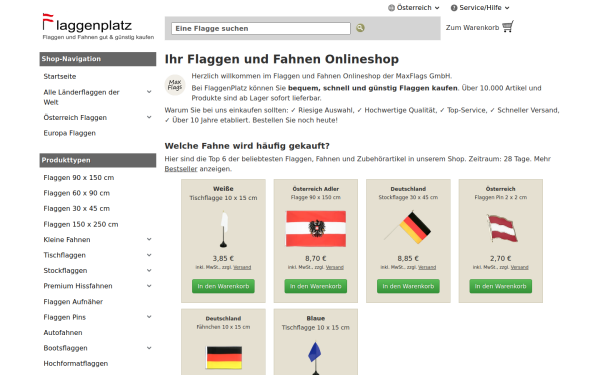Click Versand link under 2,70 € price

pyautogui.click(x=520, y=267)
